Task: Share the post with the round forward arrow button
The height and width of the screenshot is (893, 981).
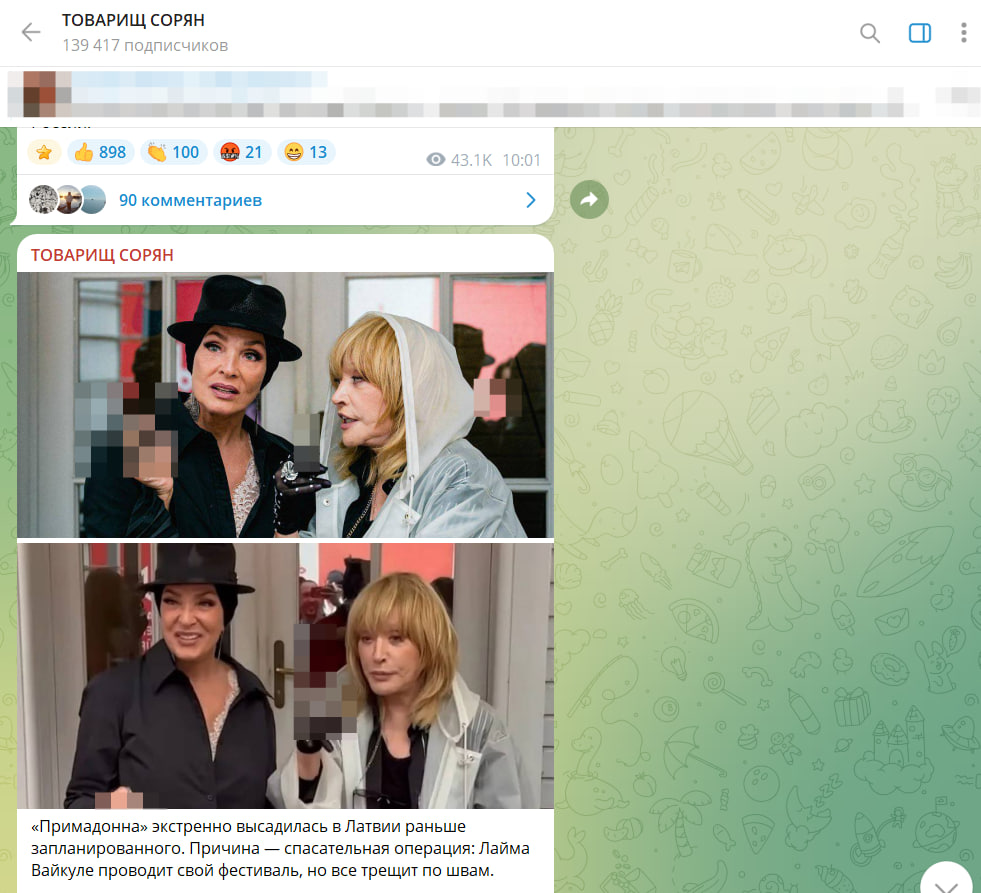Action: 589,200
